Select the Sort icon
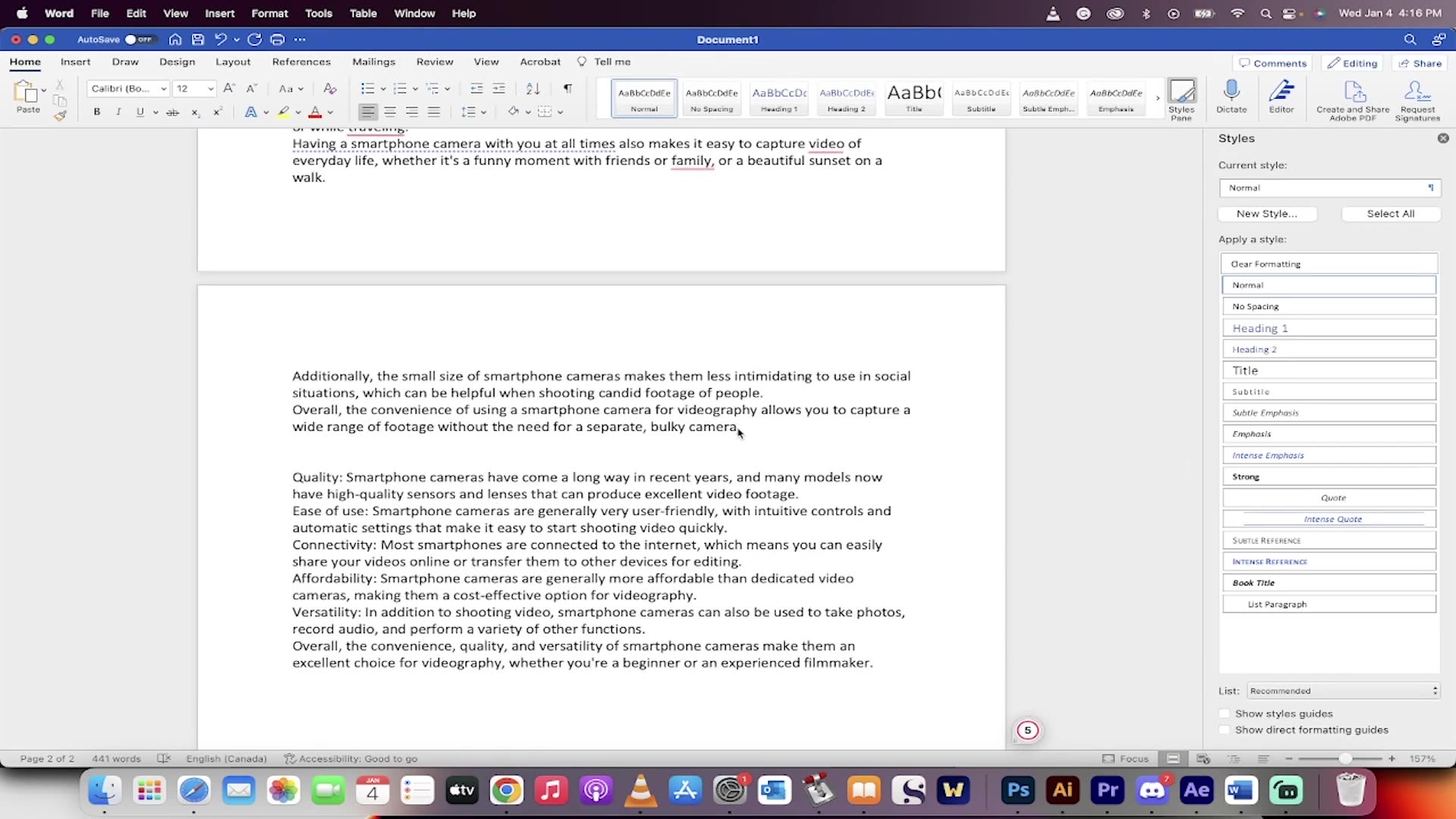Viewport: 1456px width, 819px height. (532, 89)
